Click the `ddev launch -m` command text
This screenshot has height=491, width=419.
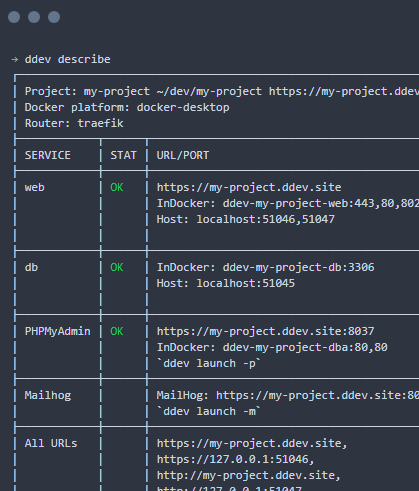pos(209,411)
